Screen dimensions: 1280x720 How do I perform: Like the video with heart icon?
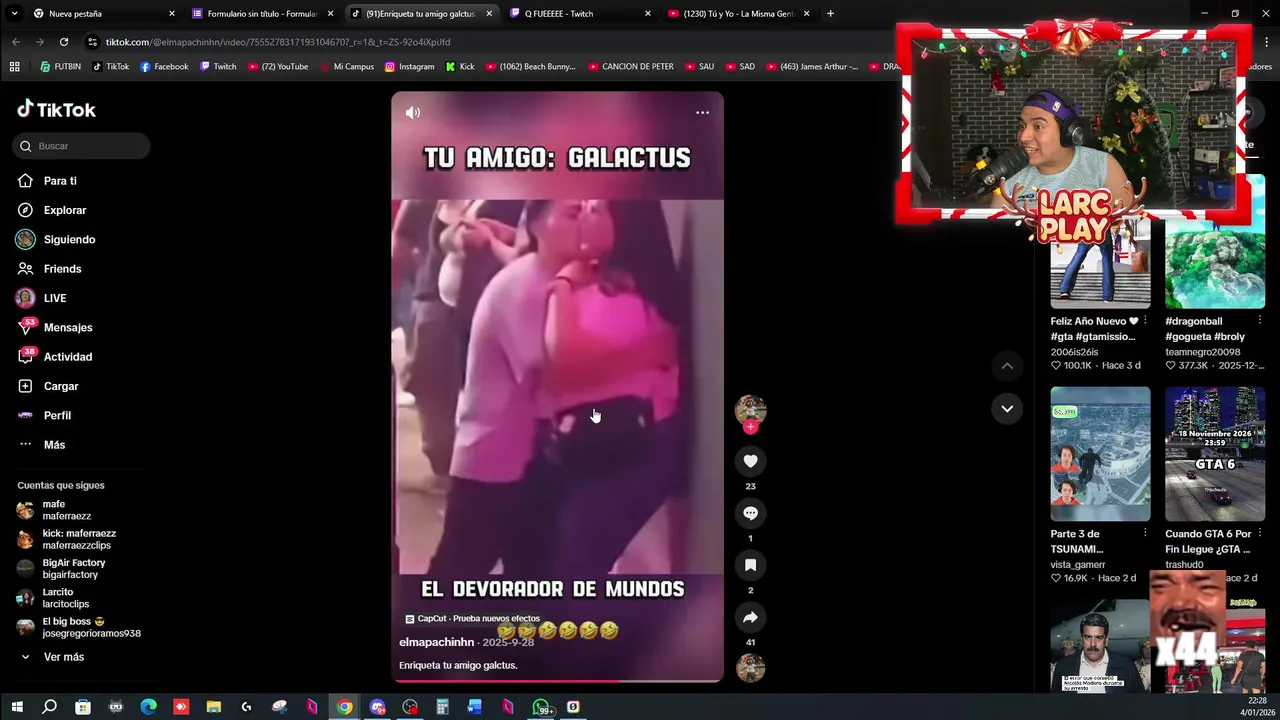[x=750, y=461]
